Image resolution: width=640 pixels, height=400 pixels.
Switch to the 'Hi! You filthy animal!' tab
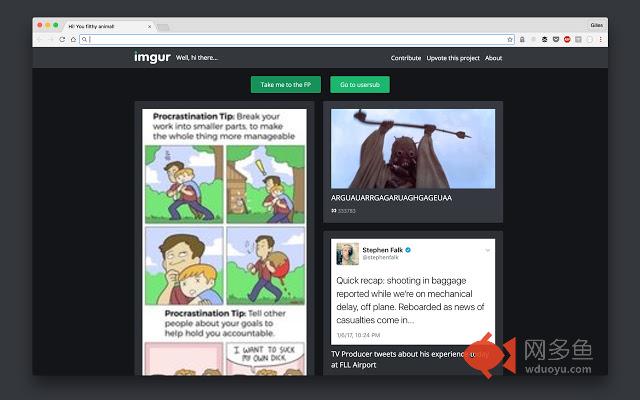tap(108, 26)
